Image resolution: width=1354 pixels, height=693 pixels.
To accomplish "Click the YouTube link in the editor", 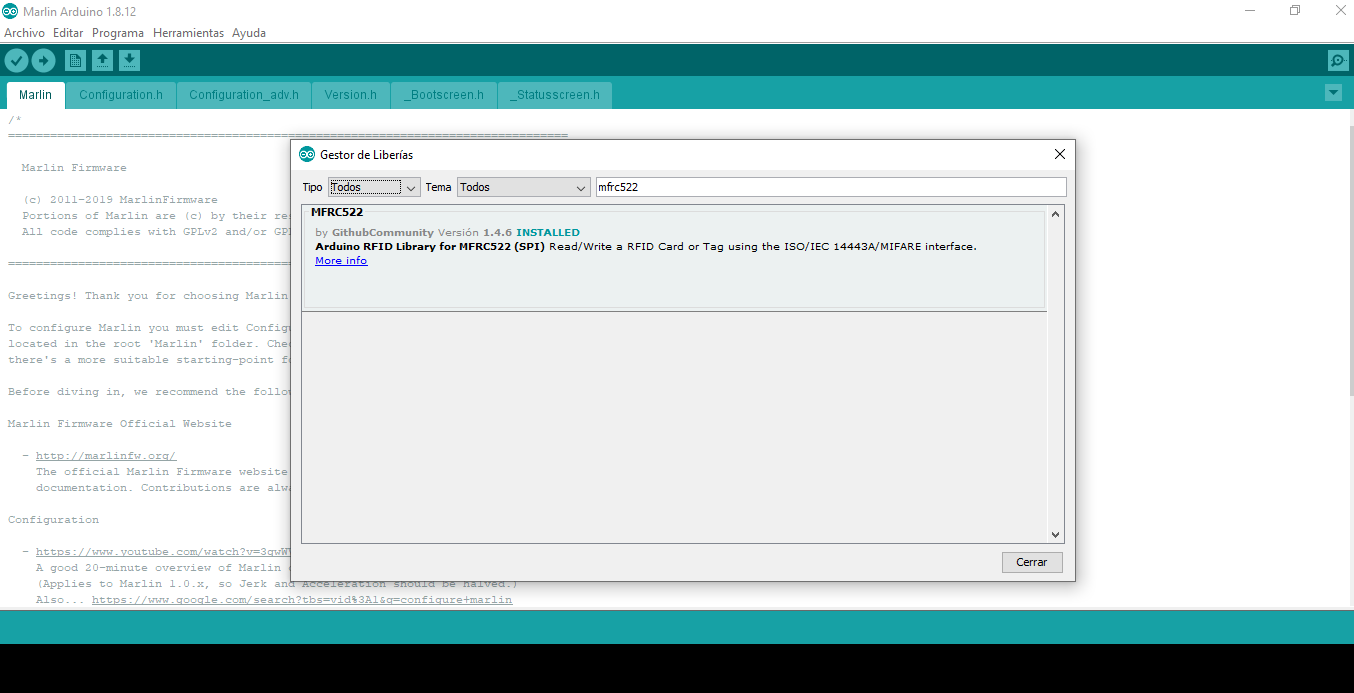I will pos(163,552).
